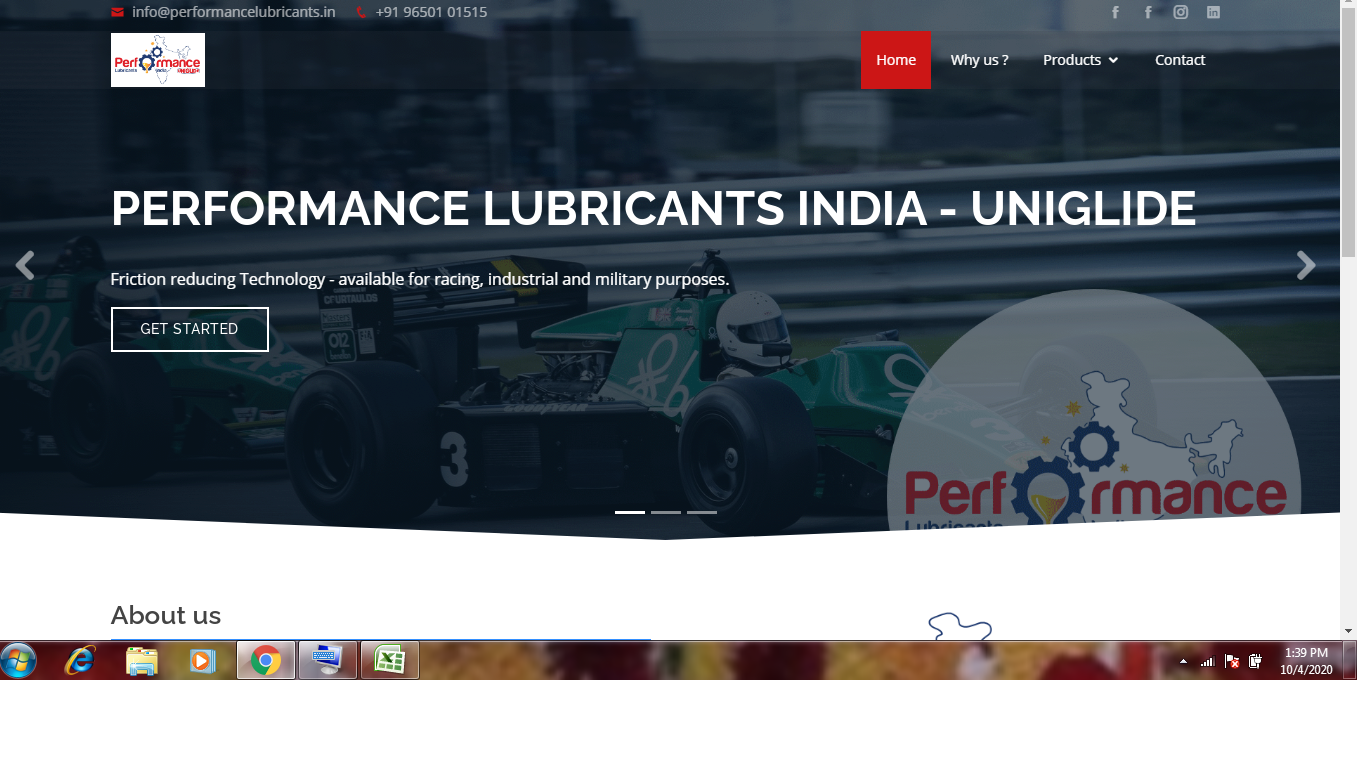The width and height of the screenshot is (1366, 768).
Task: Open the Home menu item
Action: pyautogui.click(x=896, y=60)
